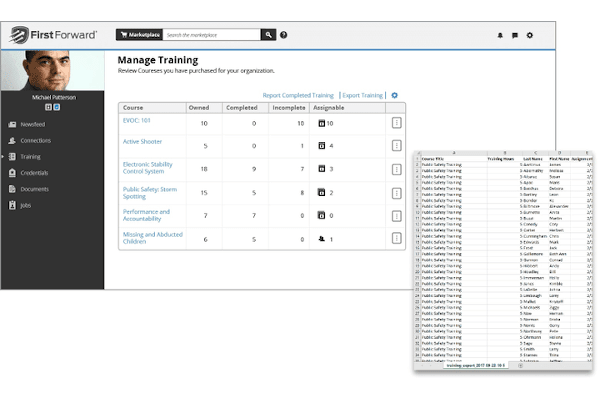Click the Newsfeed sidebar item
Screen dimensions: 600x400
pyautogui.click(x=34, y=125)
